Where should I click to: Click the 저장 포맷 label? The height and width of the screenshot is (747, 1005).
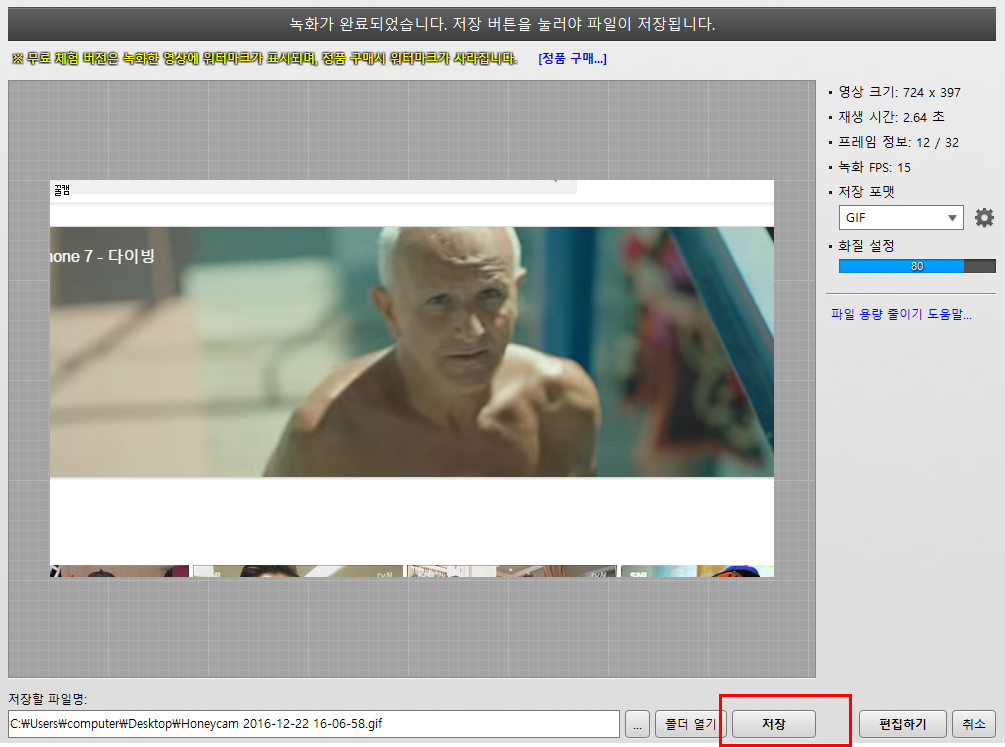point(866,192)
